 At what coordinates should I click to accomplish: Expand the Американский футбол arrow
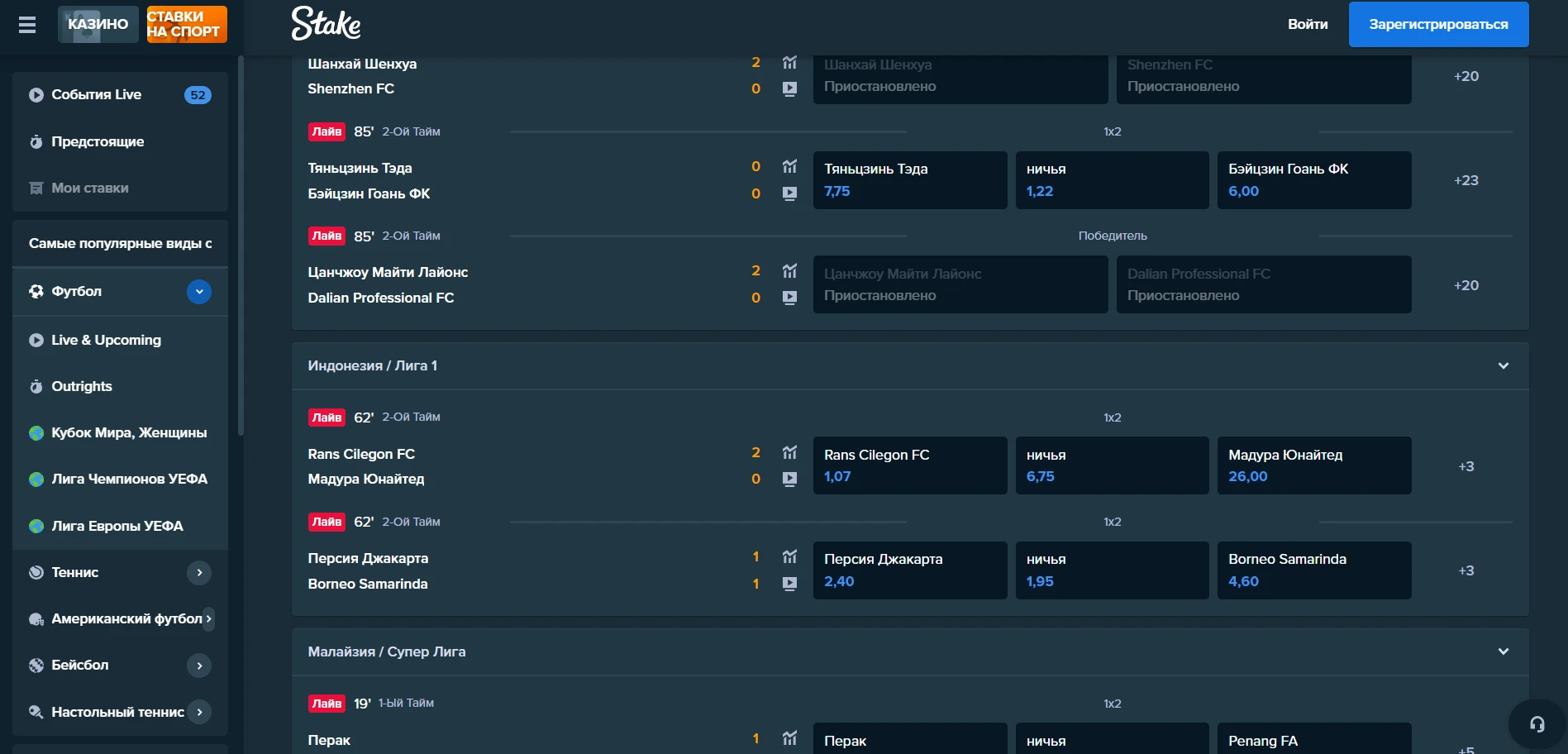click(x=208, y=618)
